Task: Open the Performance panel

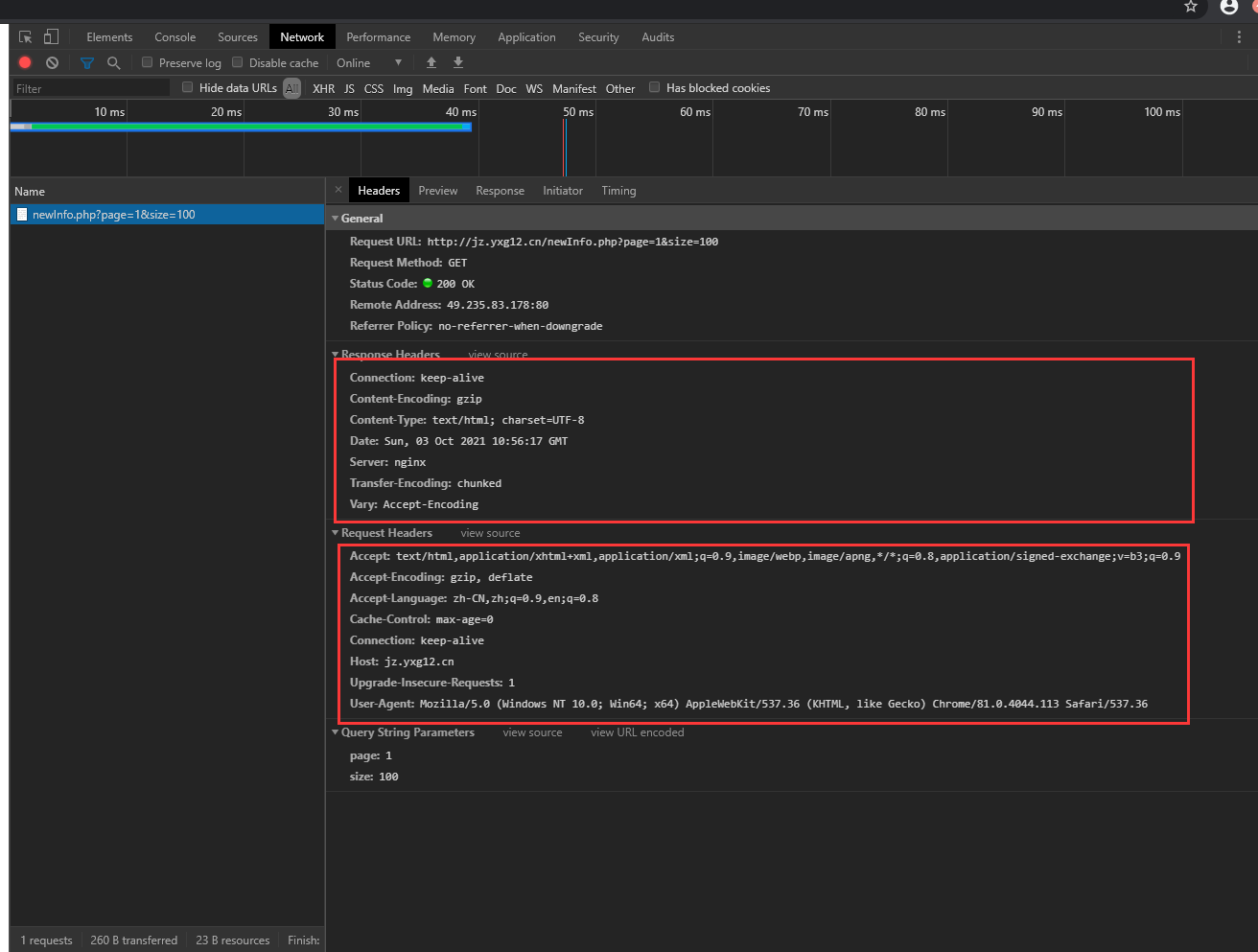Action: click(379, 37)
